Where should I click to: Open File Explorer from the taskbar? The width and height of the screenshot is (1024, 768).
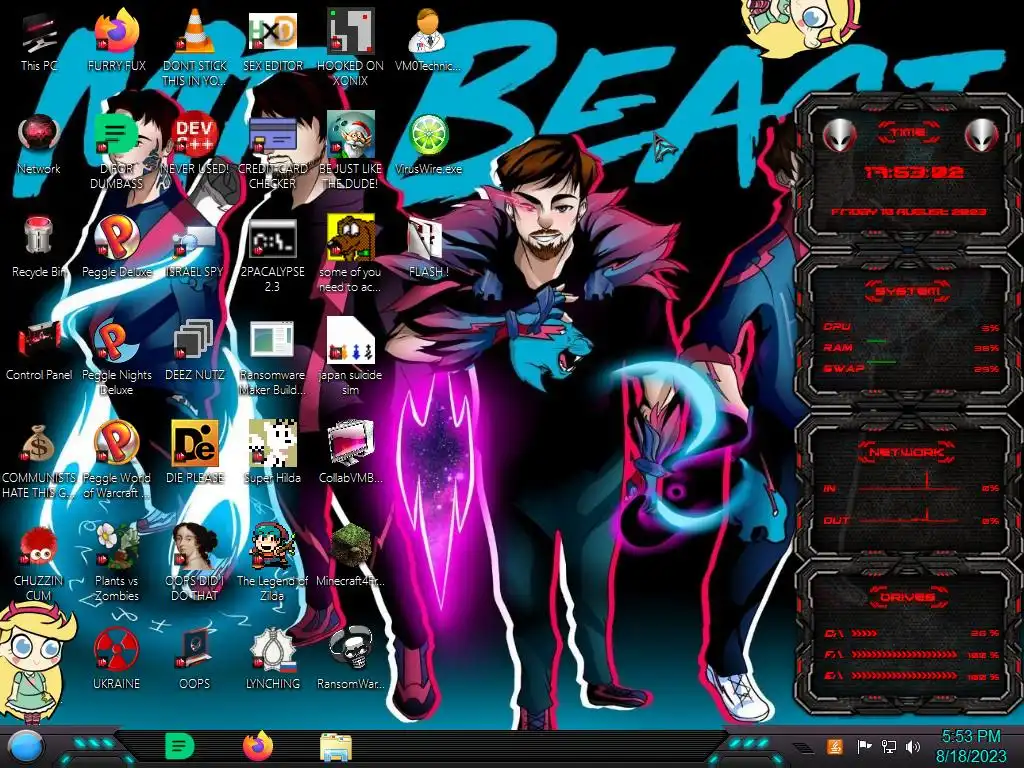336,747
